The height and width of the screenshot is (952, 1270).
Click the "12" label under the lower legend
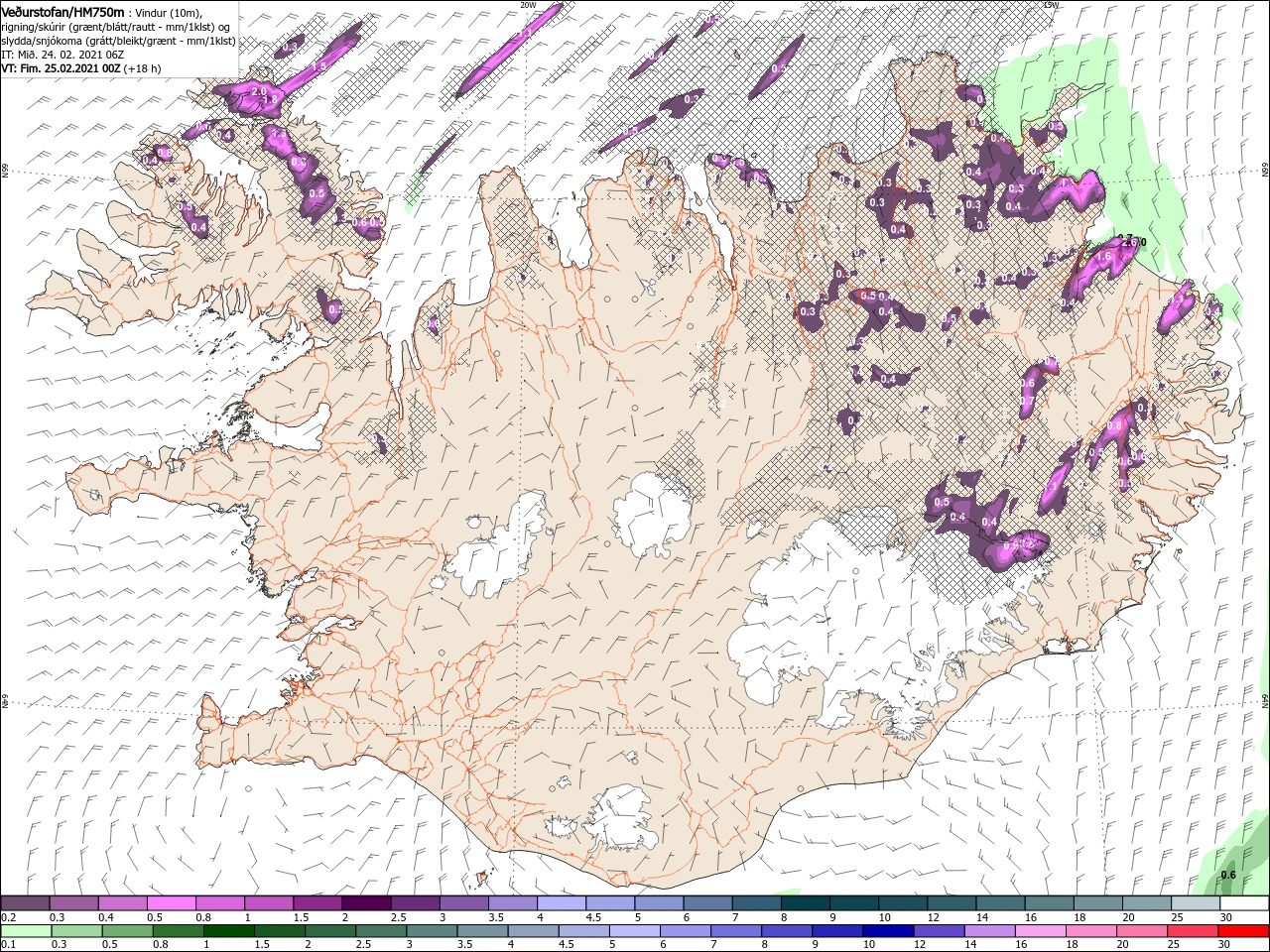921,945
